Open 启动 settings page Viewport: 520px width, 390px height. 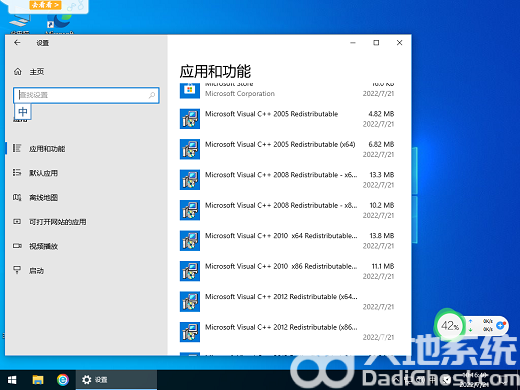[36, 271]
